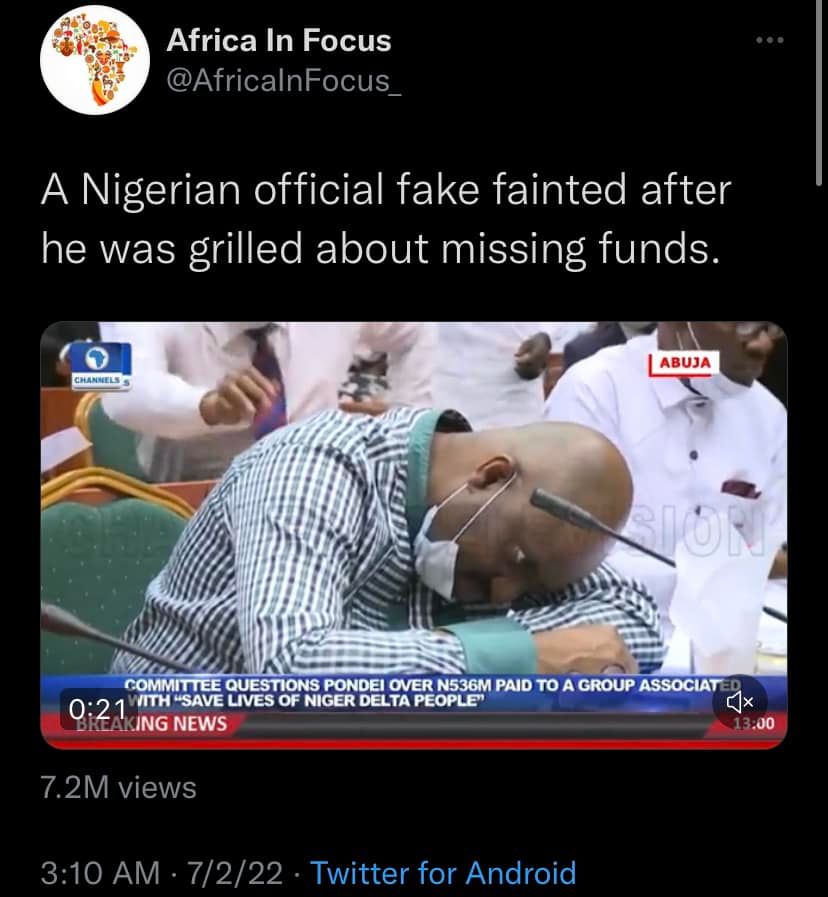Viewport: 828px width, 897px height.
Task: Click the 7.2M views count
Action: [118, 787]
